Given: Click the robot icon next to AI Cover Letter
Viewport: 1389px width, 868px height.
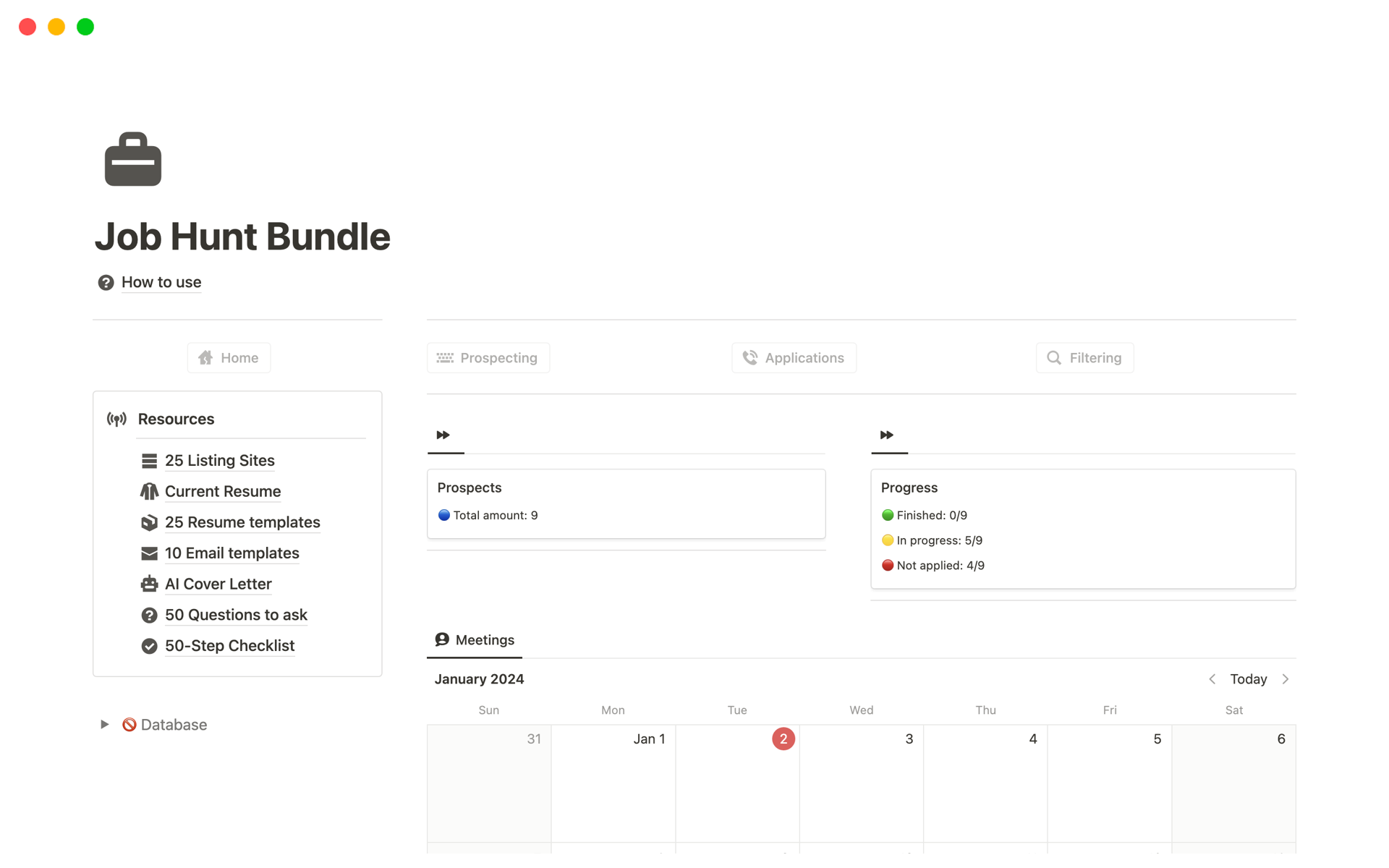Looking at the screenshot, I should pyautogui.click(x=149, y=584).
